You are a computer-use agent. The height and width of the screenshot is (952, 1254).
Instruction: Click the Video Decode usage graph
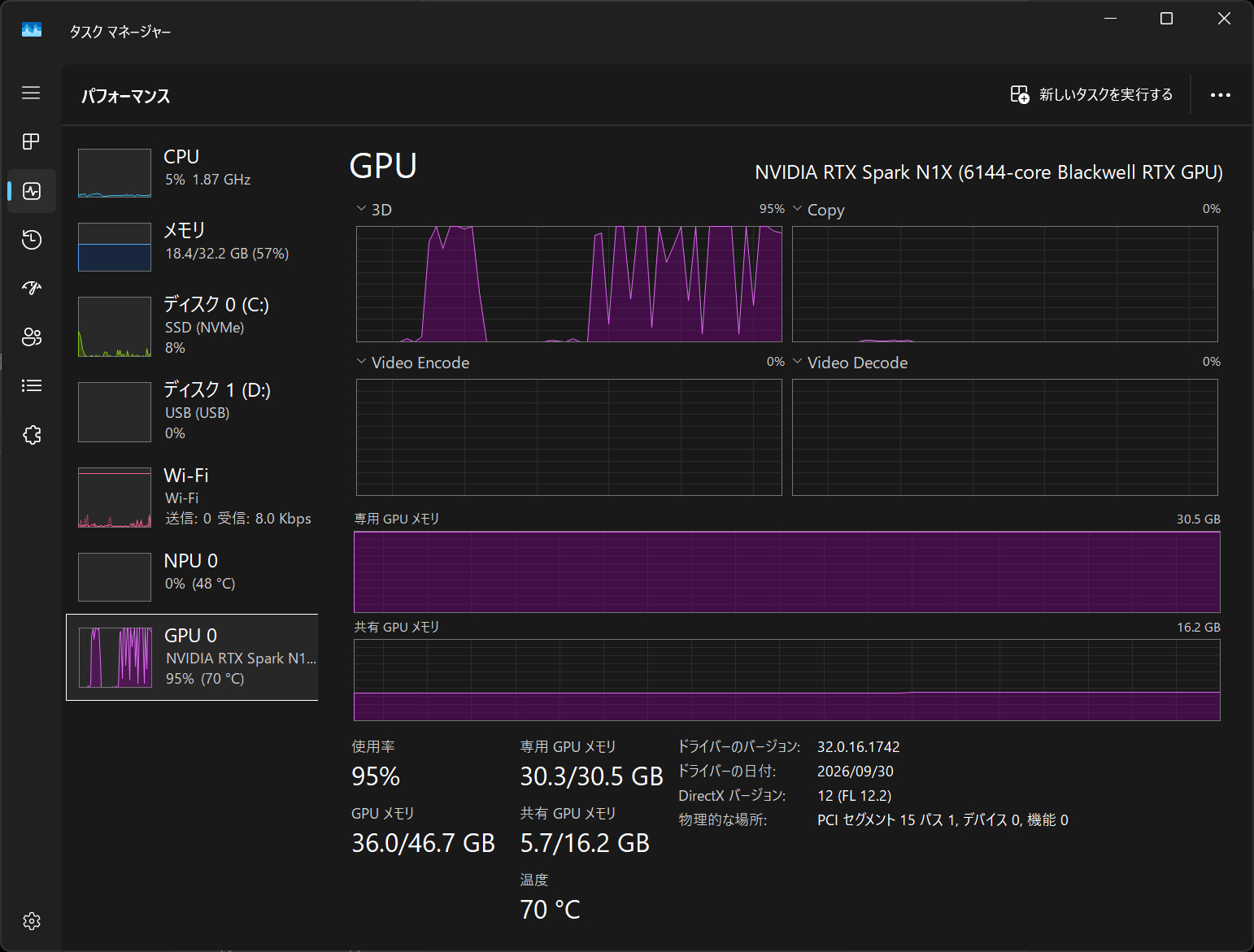[1005, 437]
